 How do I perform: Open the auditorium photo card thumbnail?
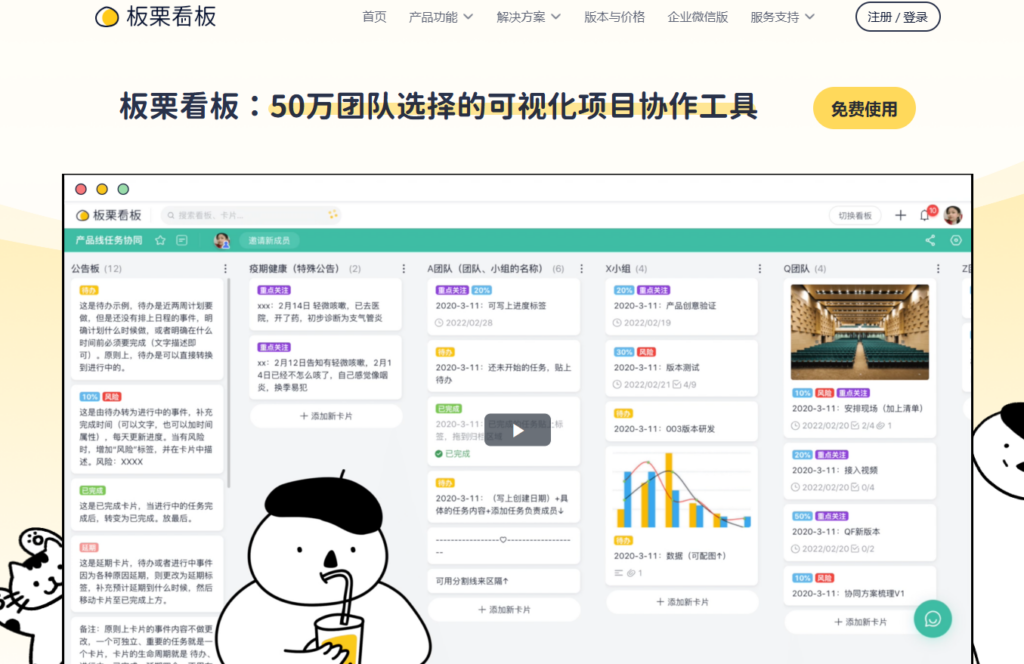[859, 332]
